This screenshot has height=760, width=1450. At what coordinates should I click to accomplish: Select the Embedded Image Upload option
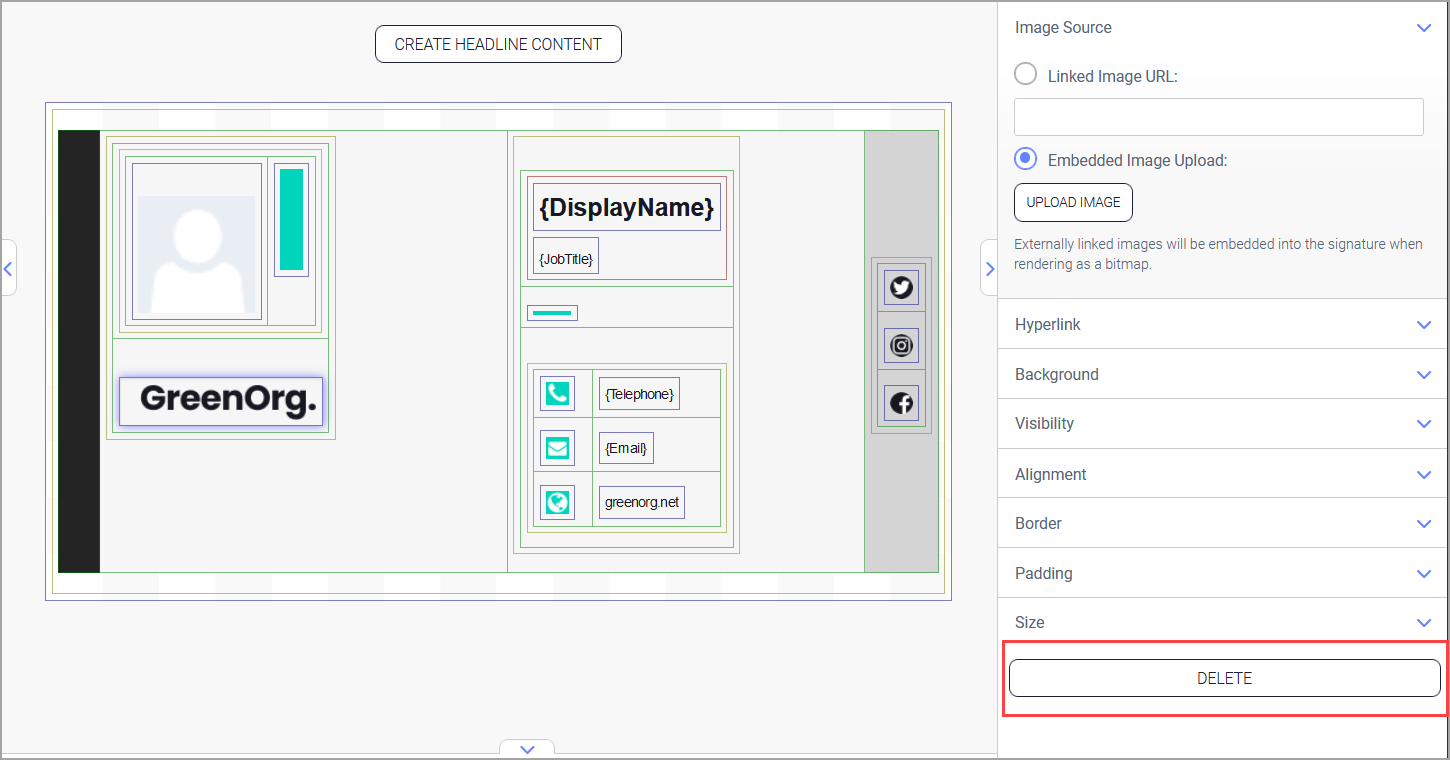[1026, 159]
